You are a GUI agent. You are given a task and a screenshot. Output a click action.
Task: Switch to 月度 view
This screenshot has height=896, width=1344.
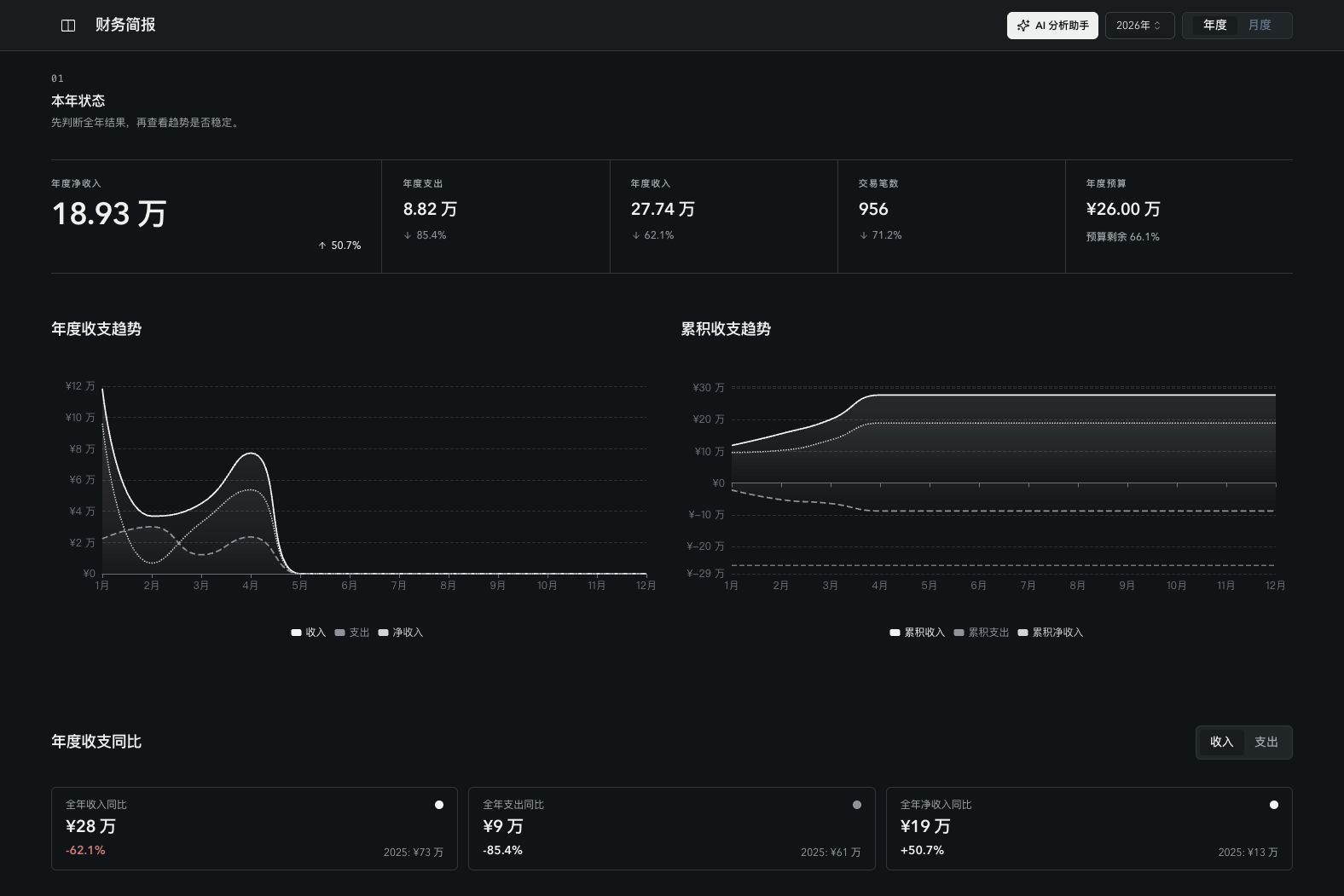(1260, 26)
